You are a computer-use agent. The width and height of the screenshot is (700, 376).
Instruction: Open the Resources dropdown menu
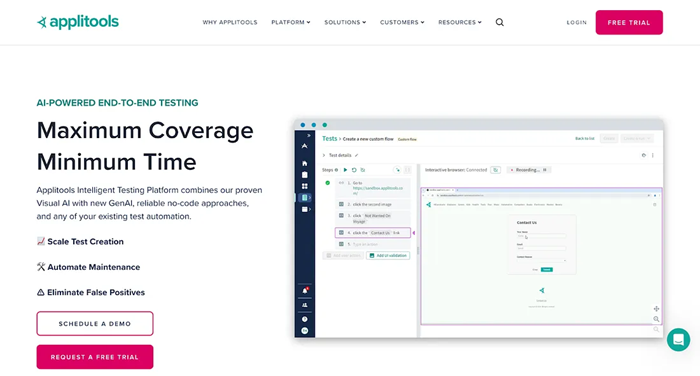[460, 22]
